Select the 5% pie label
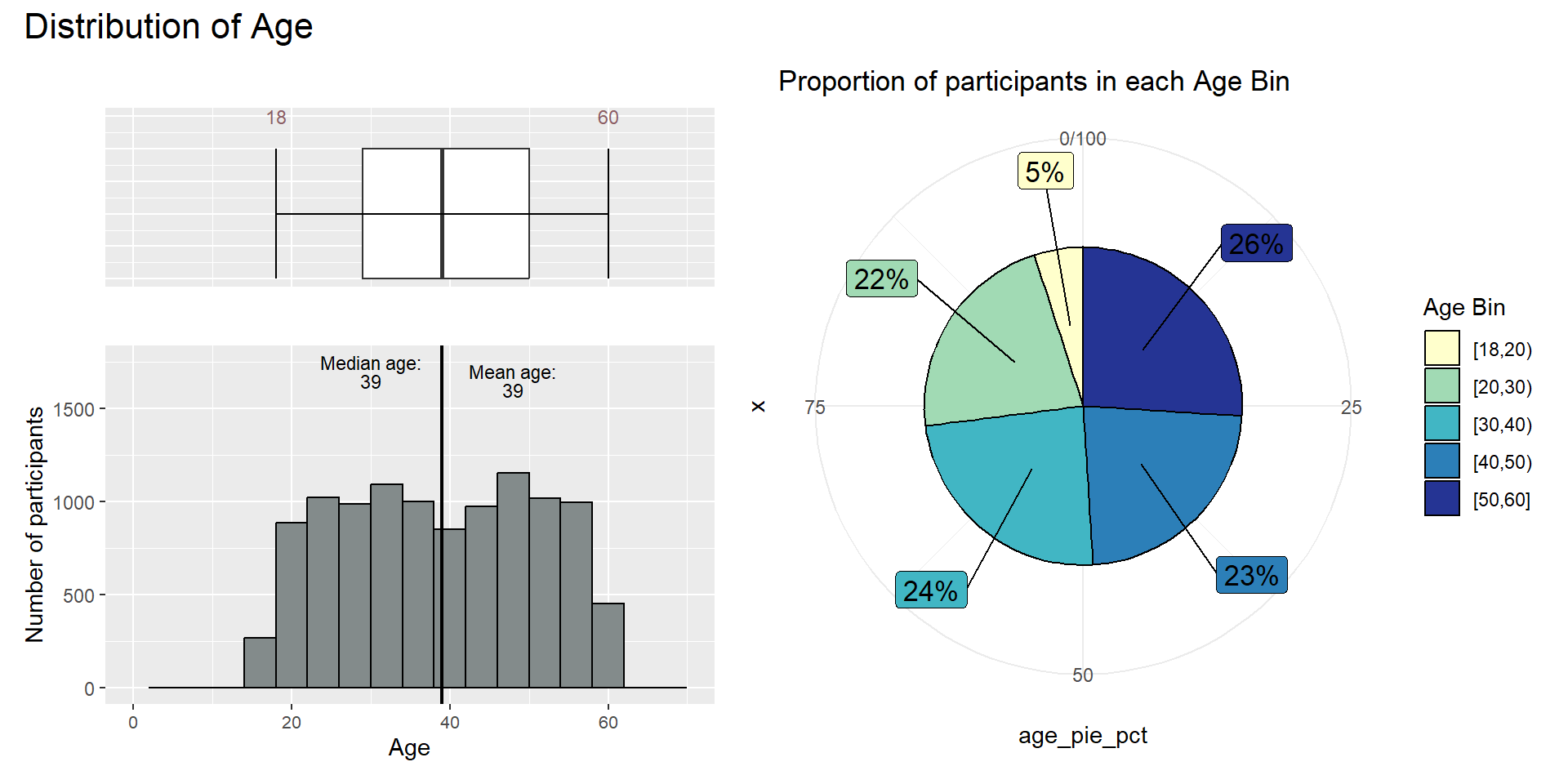Image resolution: width=1568 pixels, height=784 pixels. (x=1045, y=171)
